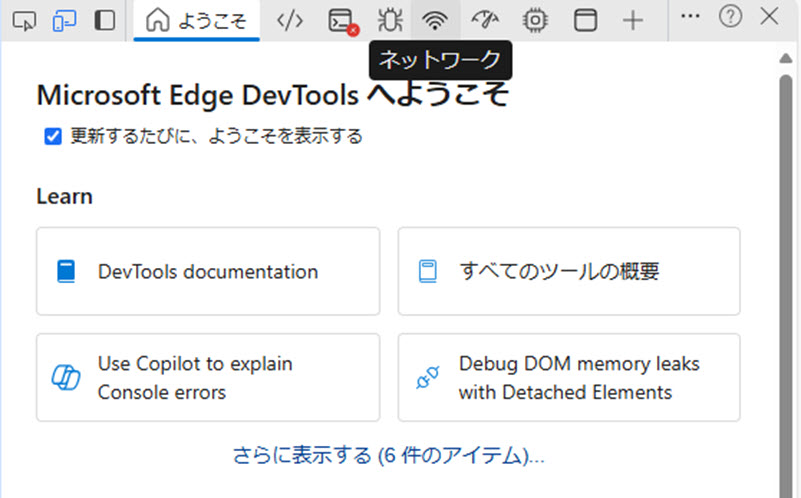
Task: Open the Elements tool (</> icon)
Action: (x=290, y=21)
